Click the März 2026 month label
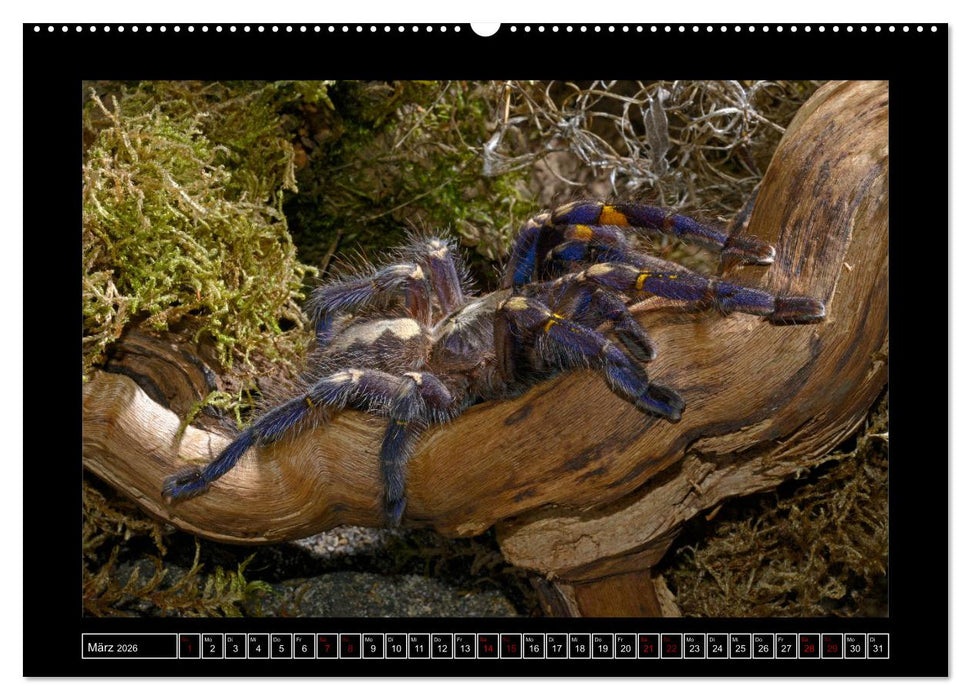Viewport: 971px width, 700px height. tap(113, 647)
